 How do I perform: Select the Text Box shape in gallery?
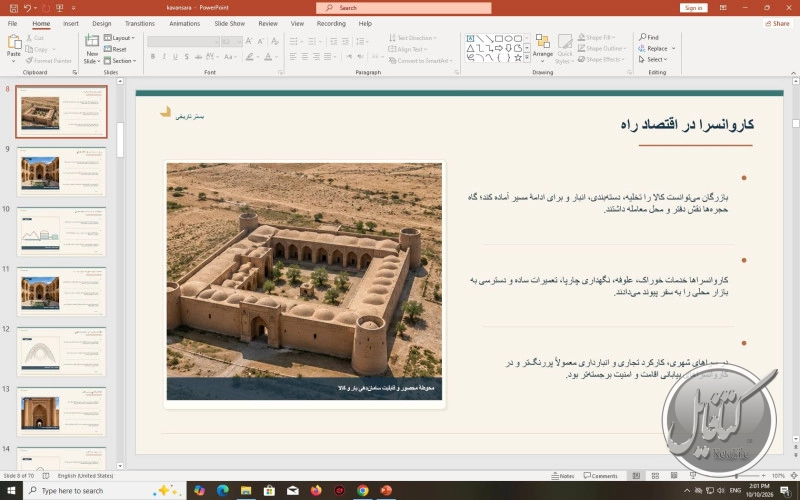tap(470, 38)
